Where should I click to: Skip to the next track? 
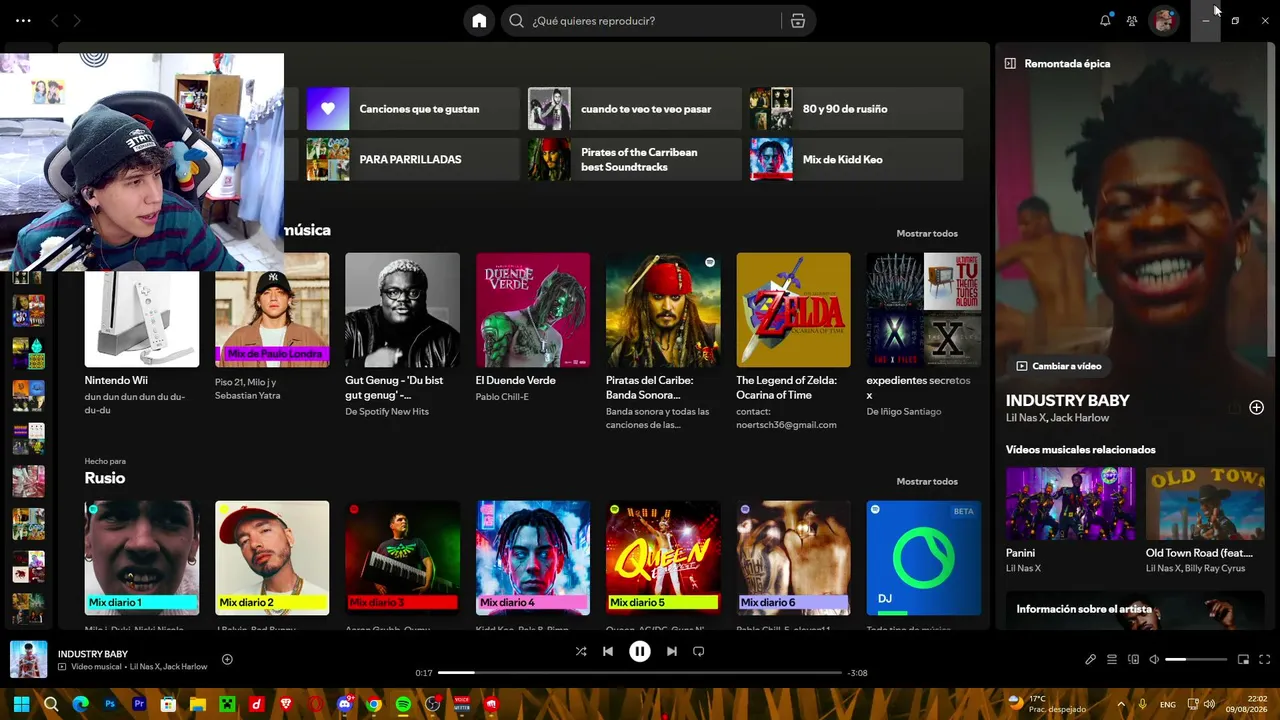click(672, 651)
